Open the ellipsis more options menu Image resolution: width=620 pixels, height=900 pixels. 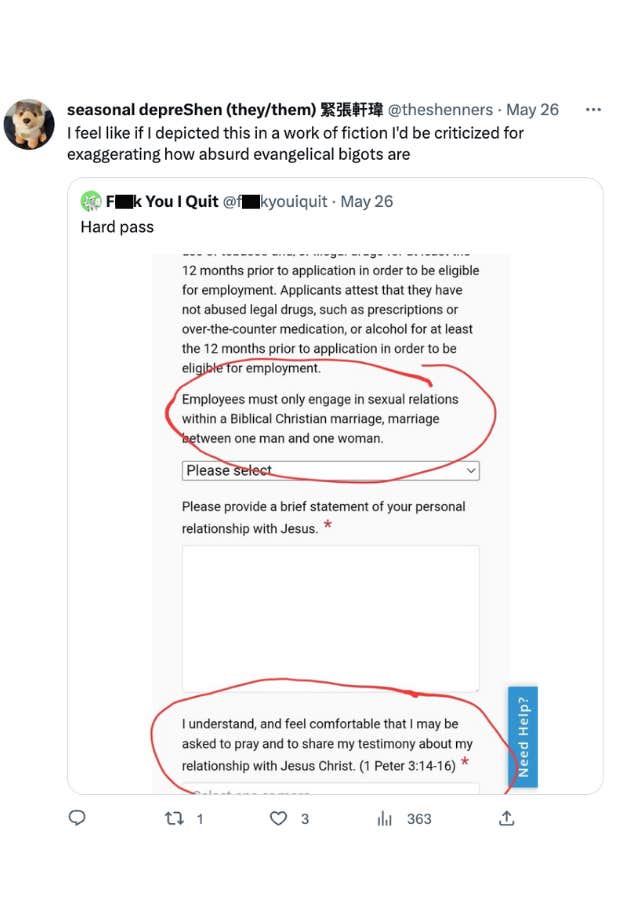pyautogui.click(x=593, y=109)
